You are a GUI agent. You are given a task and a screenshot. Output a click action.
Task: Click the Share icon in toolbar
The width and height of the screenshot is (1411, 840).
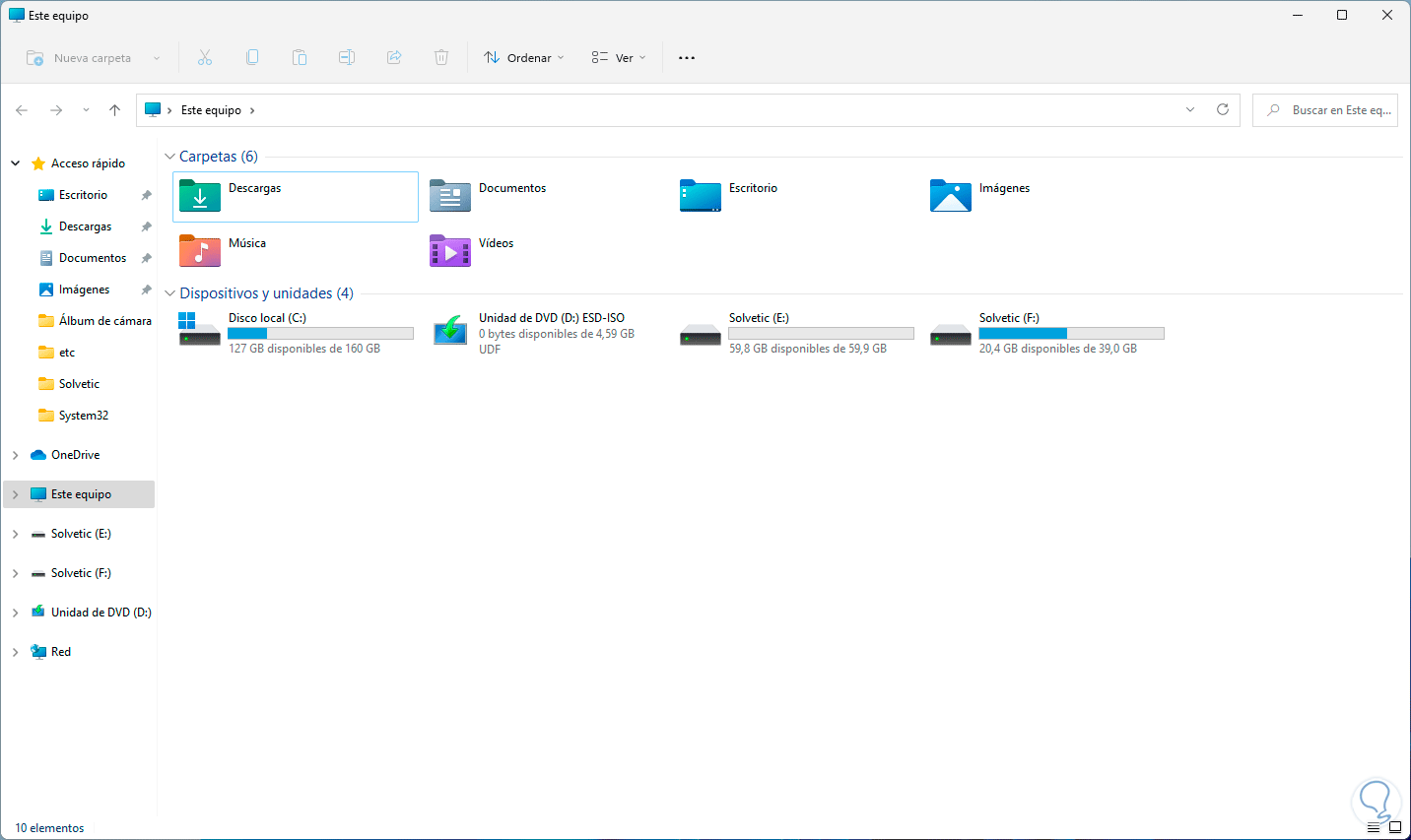coord(394,58)
